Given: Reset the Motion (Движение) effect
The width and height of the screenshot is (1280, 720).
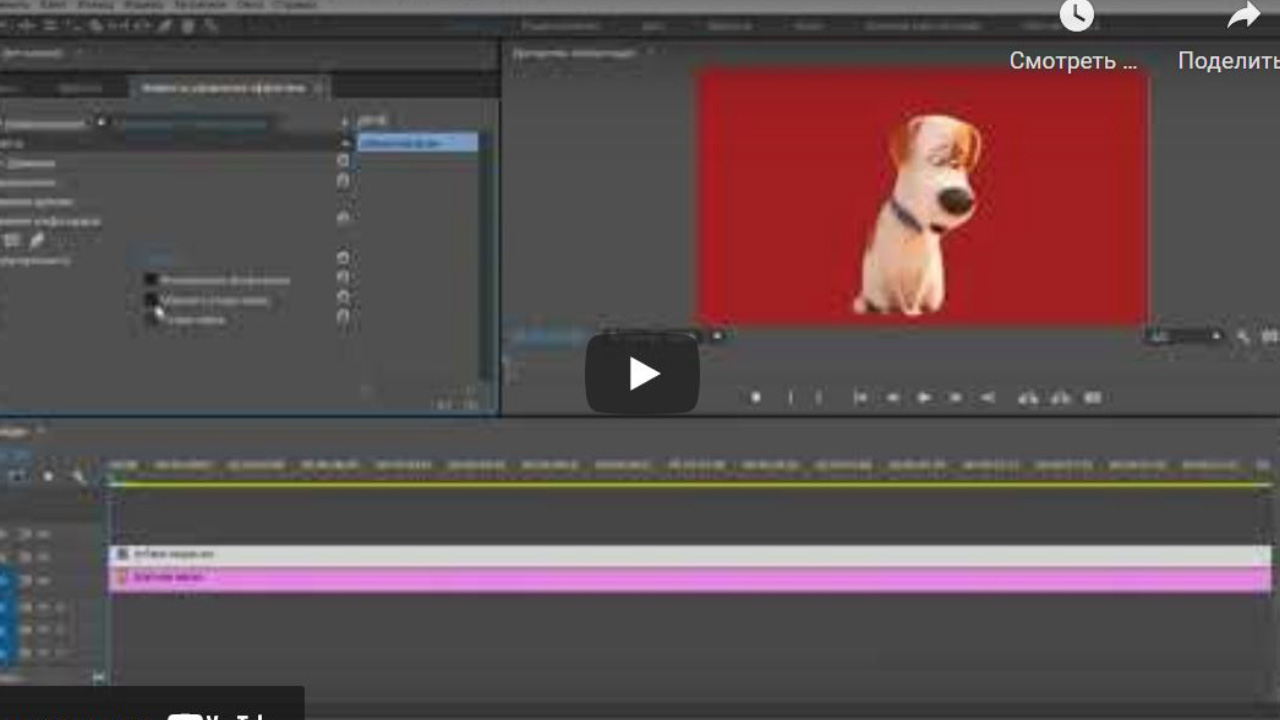Looking at the screenshot, I should [343, 161].
